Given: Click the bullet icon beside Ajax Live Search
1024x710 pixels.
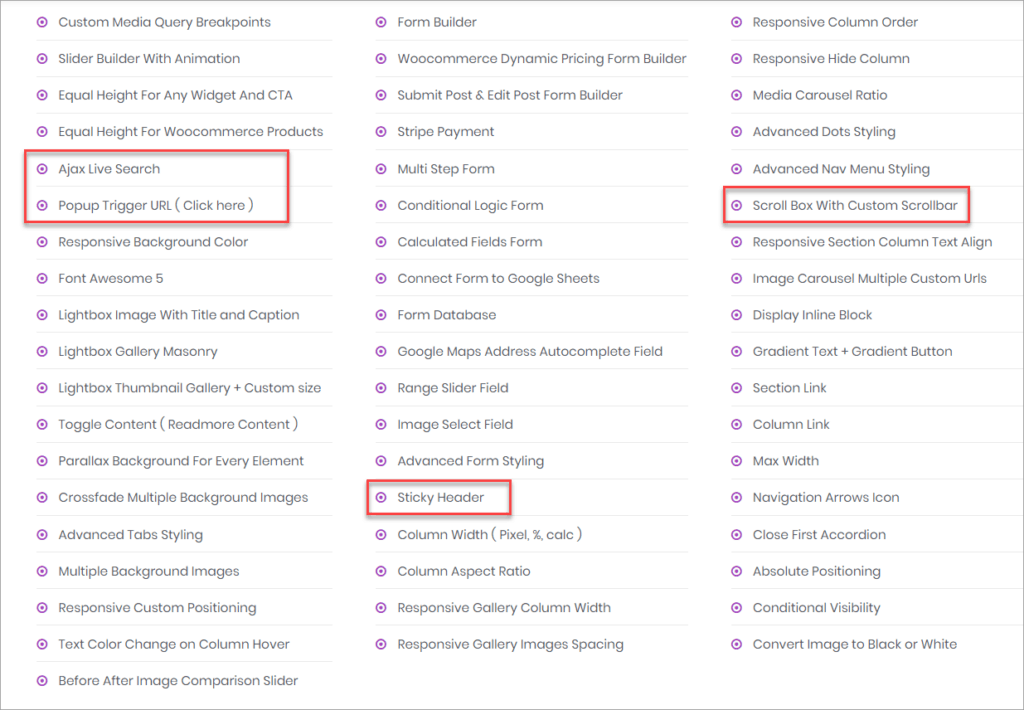Looking at the screenshot, I should [42, 169].
